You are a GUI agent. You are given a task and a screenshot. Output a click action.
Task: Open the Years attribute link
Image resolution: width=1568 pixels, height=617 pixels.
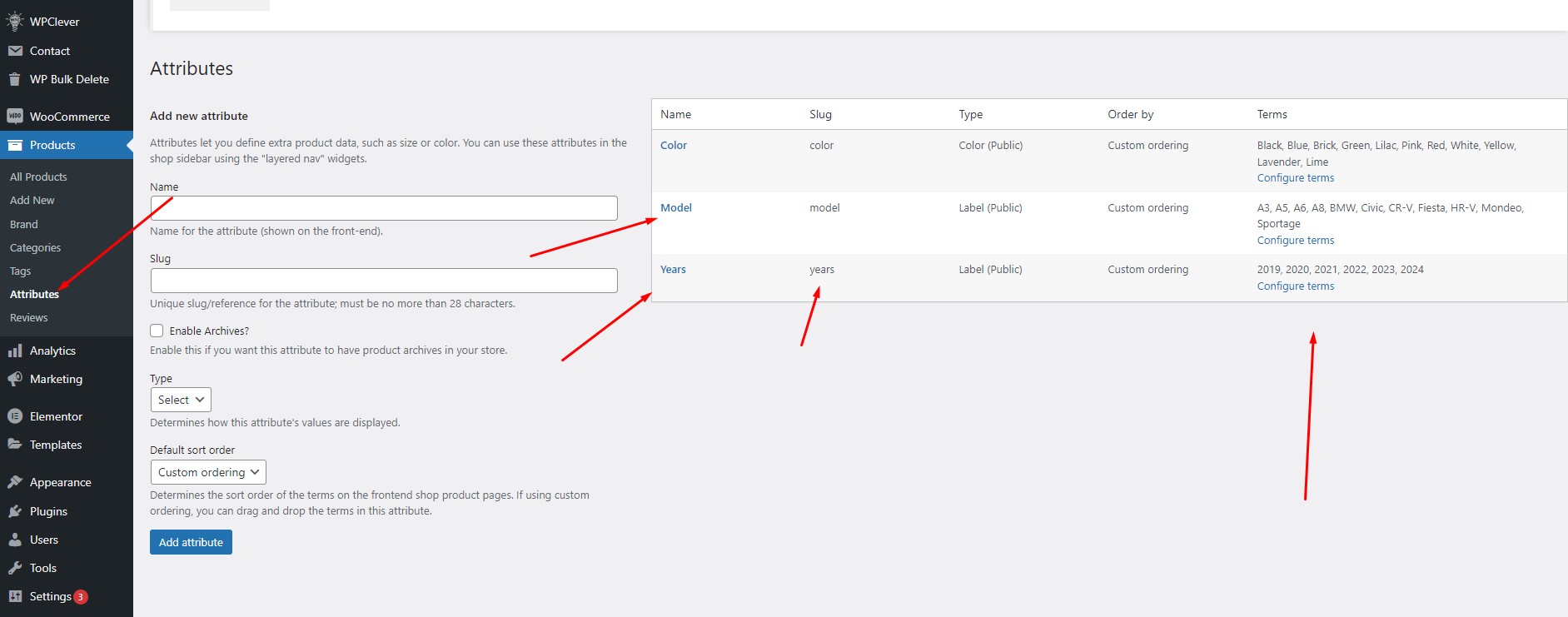tap(673, 269)
